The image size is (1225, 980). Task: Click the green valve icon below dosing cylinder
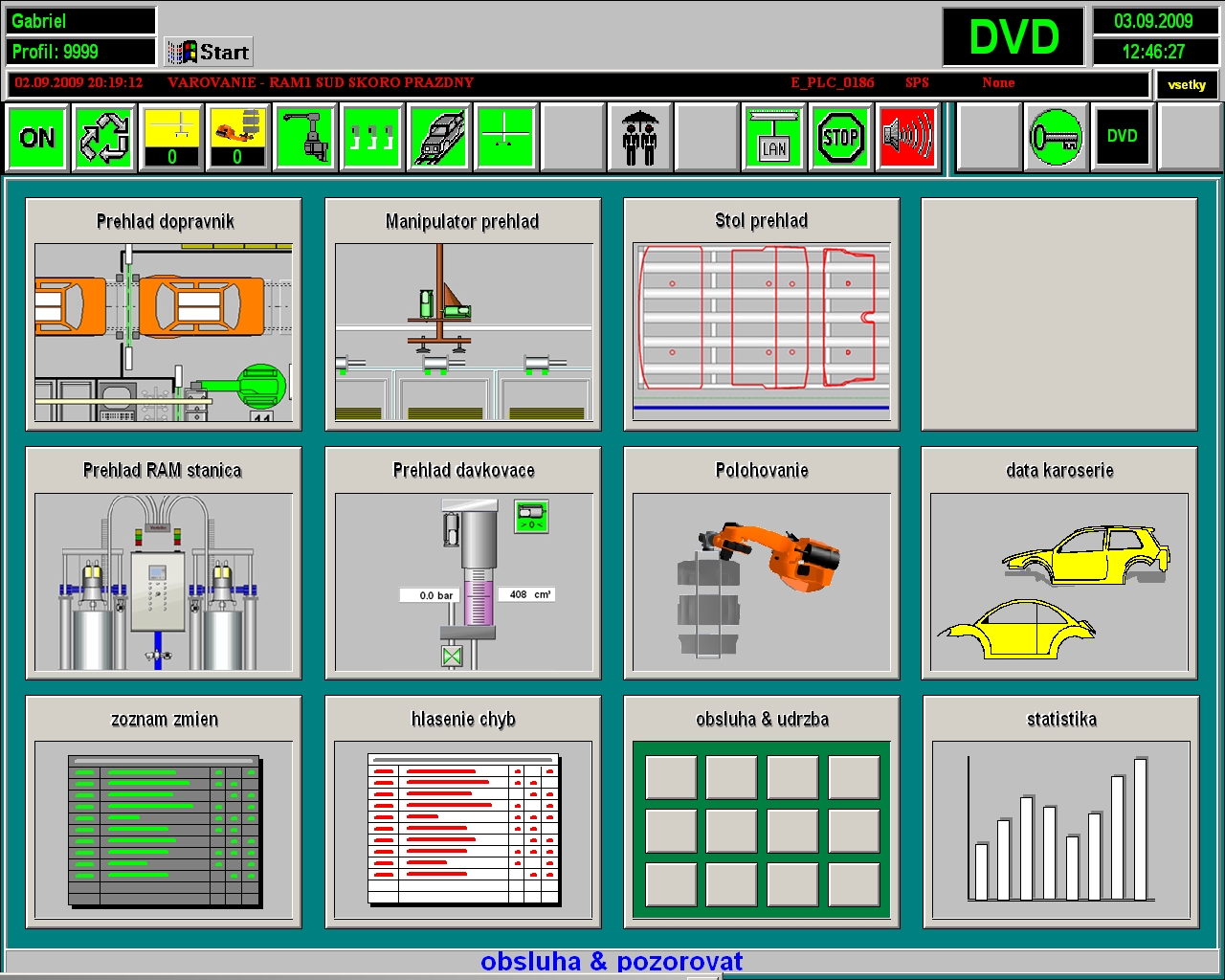tap(453, 657)
